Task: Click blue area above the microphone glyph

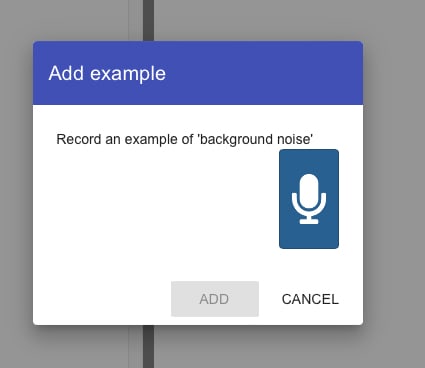Action: coord(309,161)
